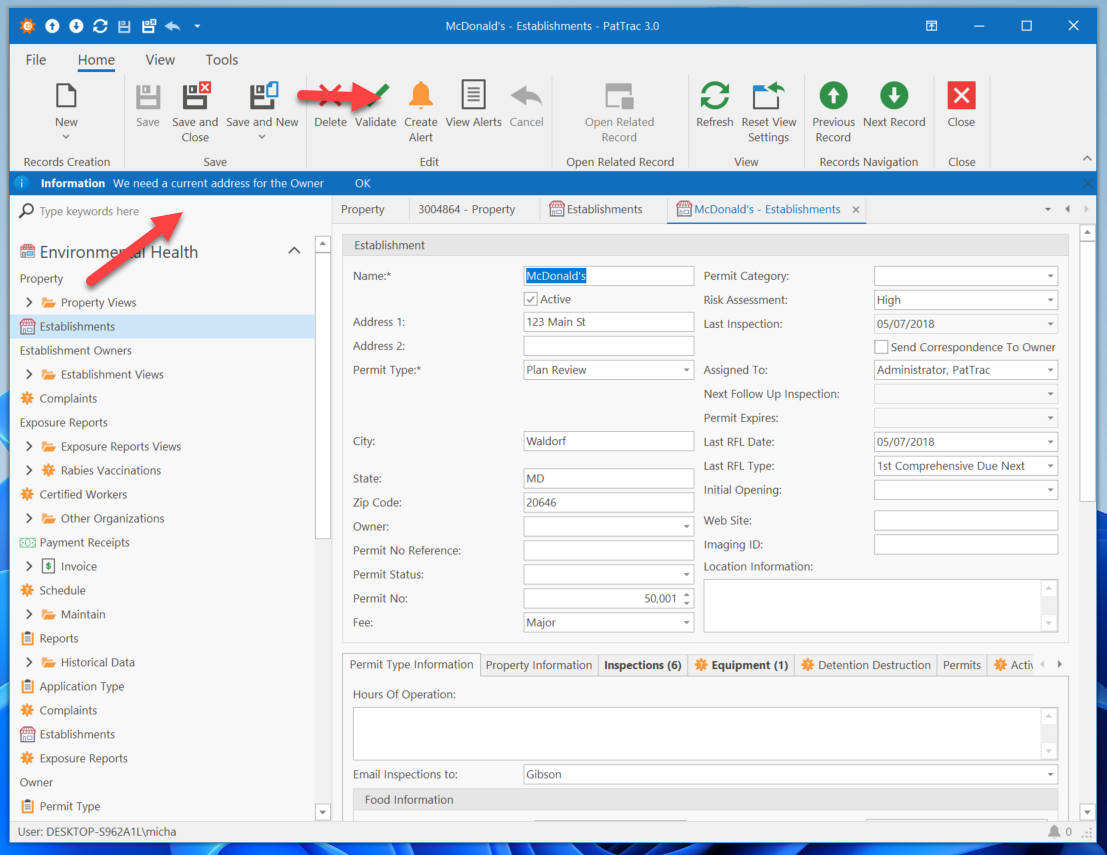Viewport: 1107px width, 855px height.
Task: Click the notification bell in the status bar
Action: click(1054, 832)
